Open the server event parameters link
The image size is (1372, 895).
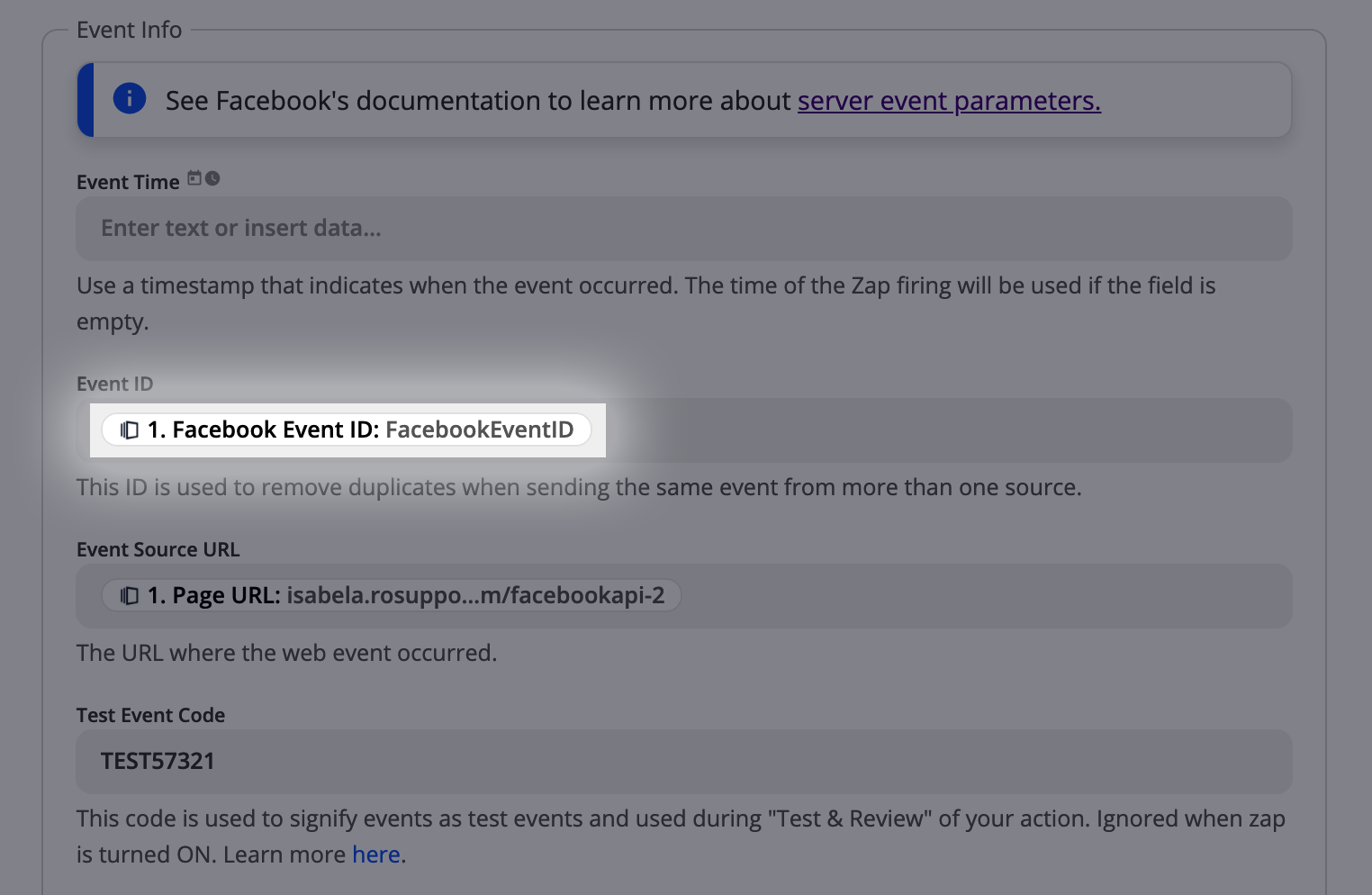coord(949,101)
